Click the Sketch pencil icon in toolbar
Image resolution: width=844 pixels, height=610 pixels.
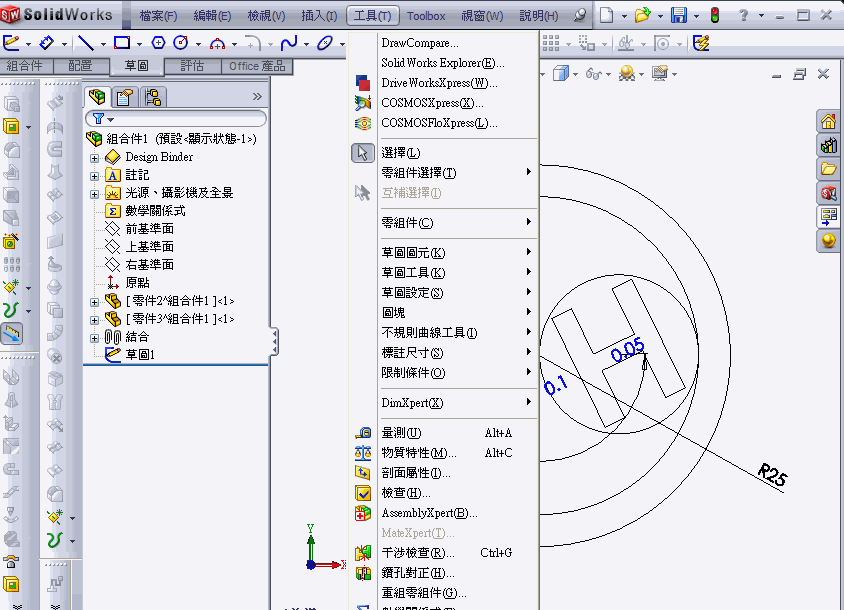(11, 43)
